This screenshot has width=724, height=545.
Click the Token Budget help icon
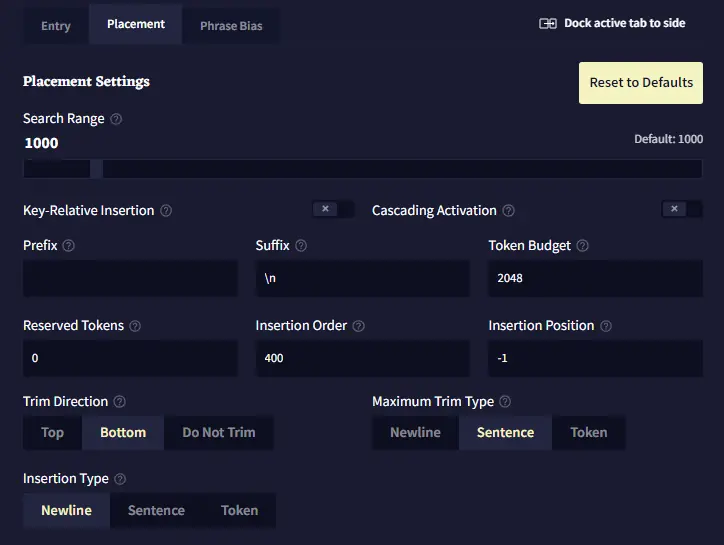[583, 246]
